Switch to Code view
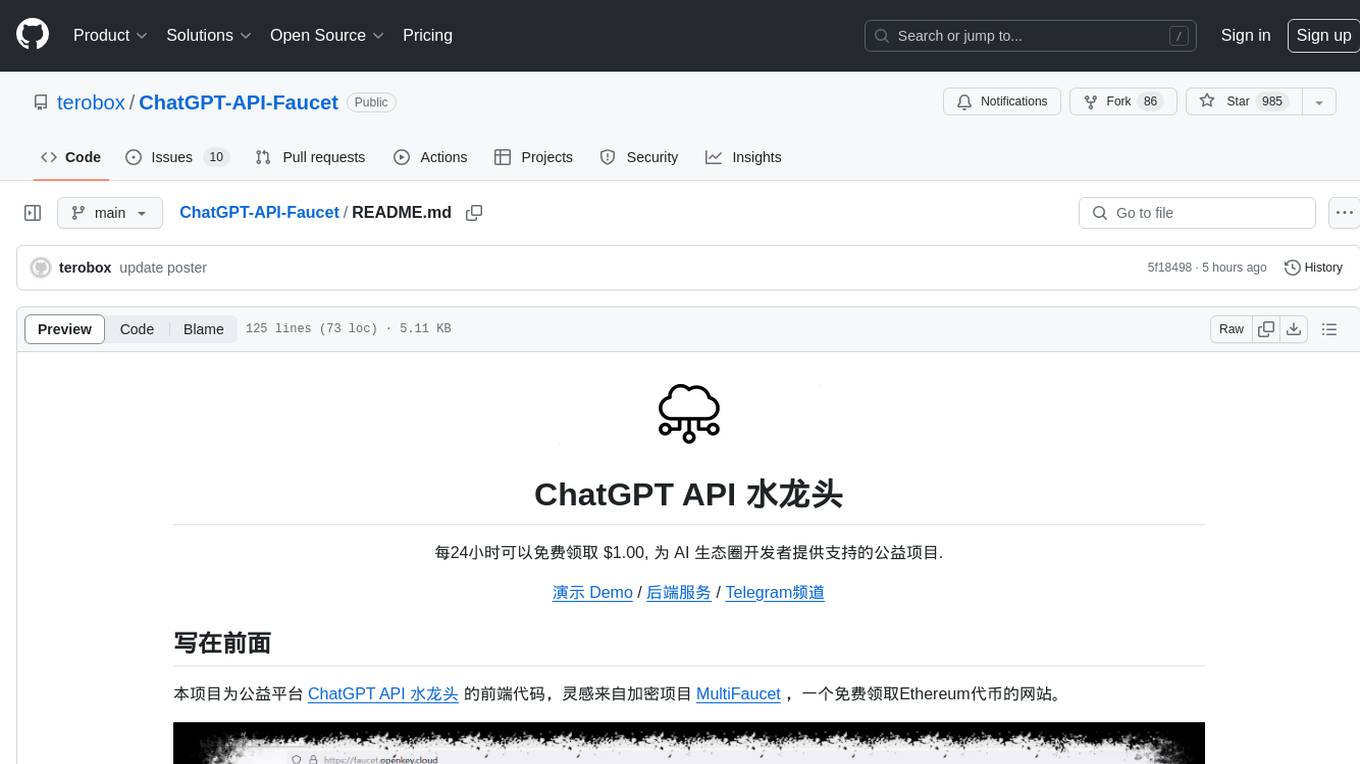The image size is (1360, 764). point(137,329)
